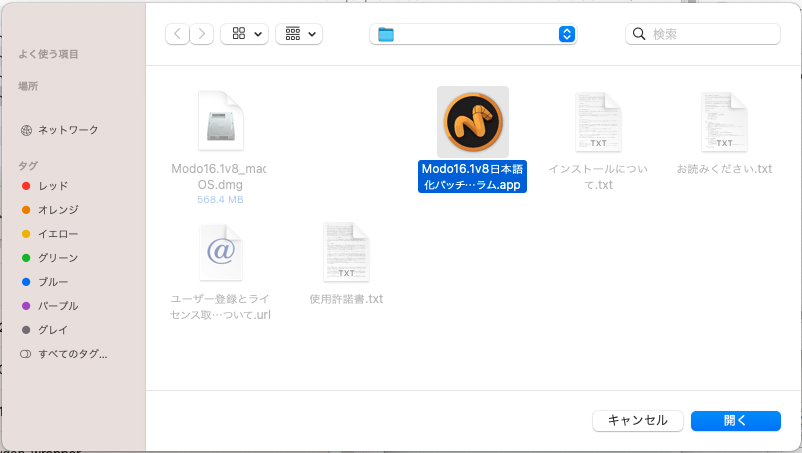Click the red tag dot for レッド
Image resolution: width=802 pixels, height=453 pixels.
pyautogui.click(x=26, y=186)
